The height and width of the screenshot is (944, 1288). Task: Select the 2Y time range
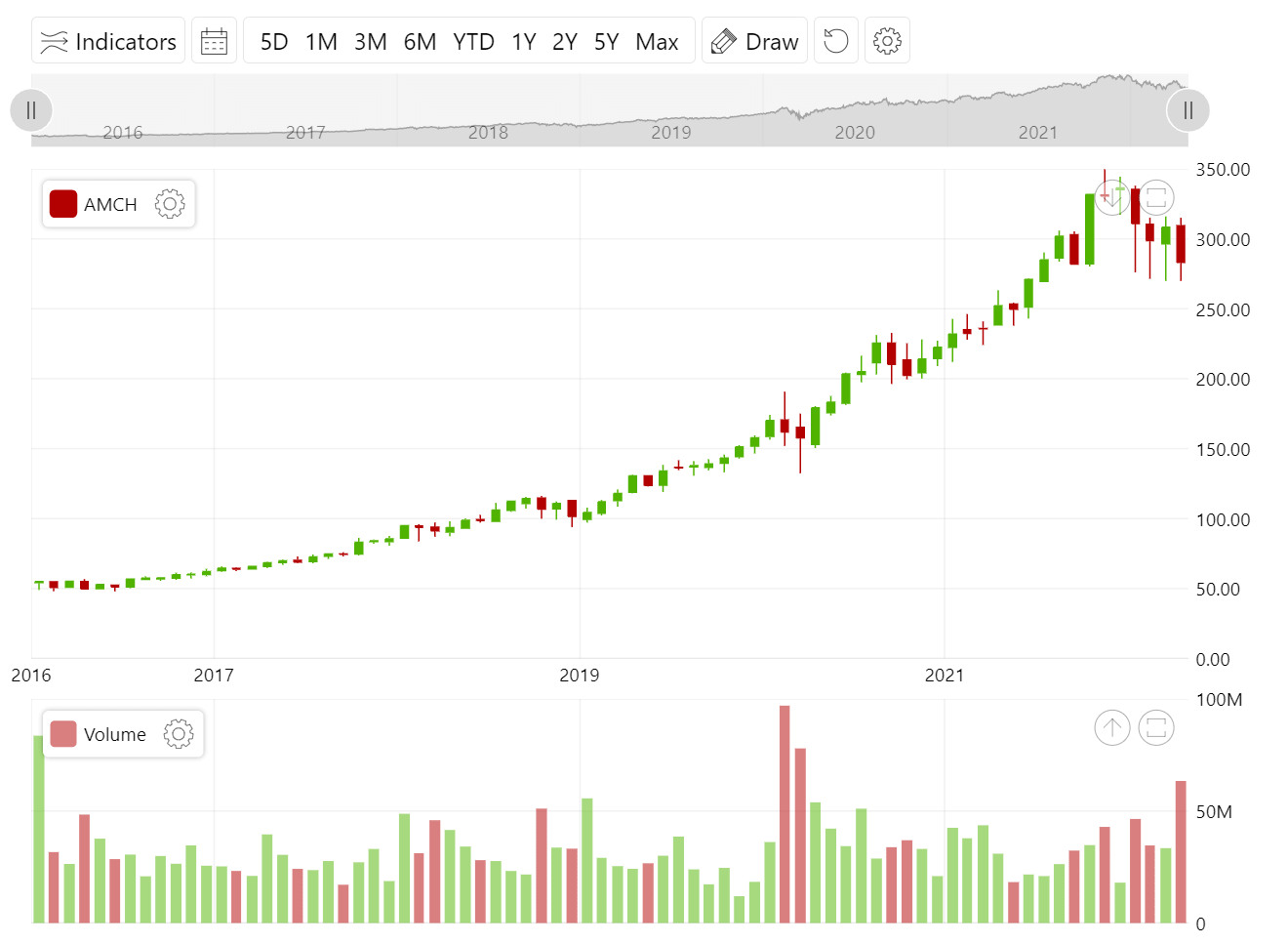click(x=564, y=41)
